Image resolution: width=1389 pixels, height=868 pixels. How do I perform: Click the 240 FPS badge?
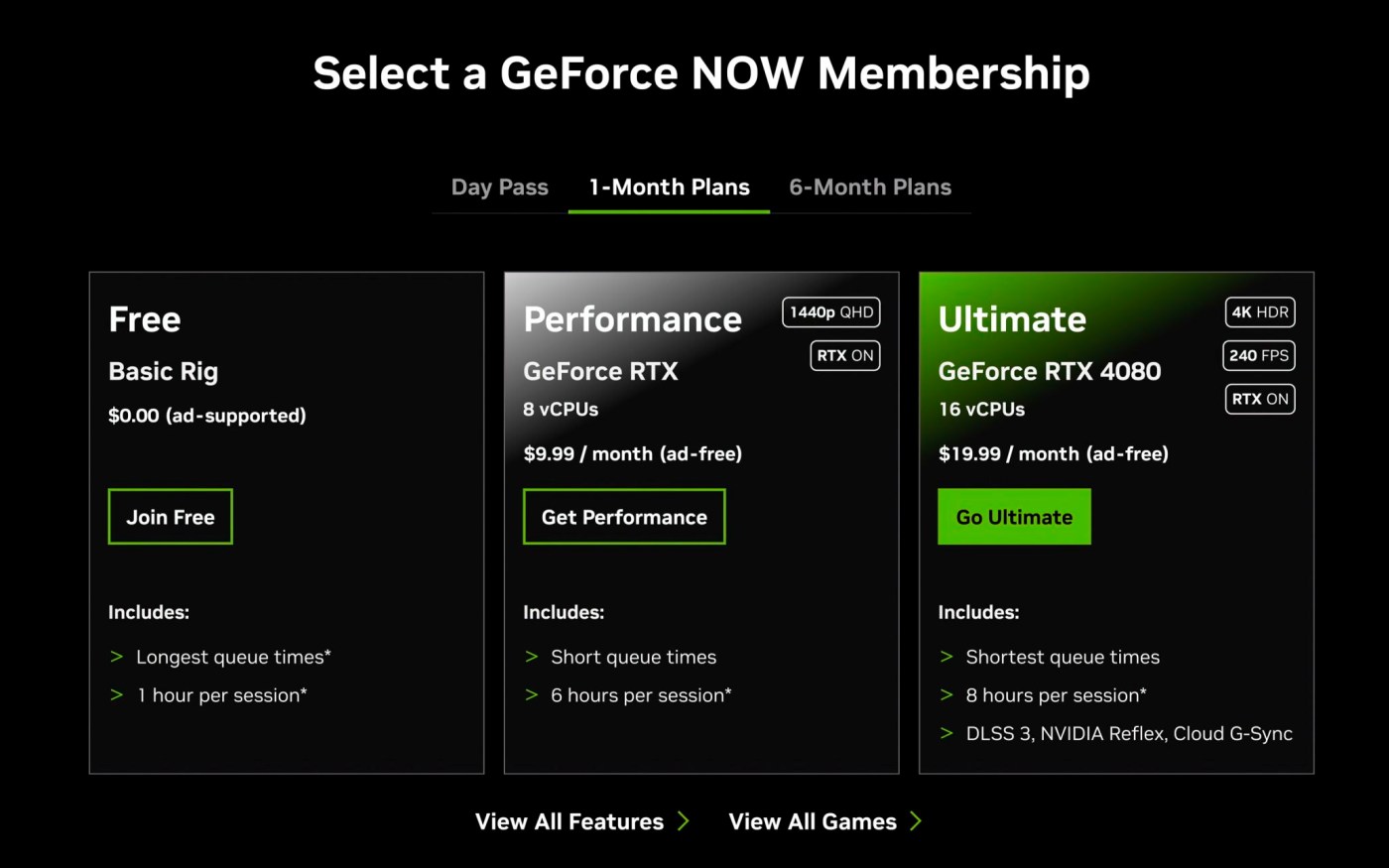point(1259,356)
